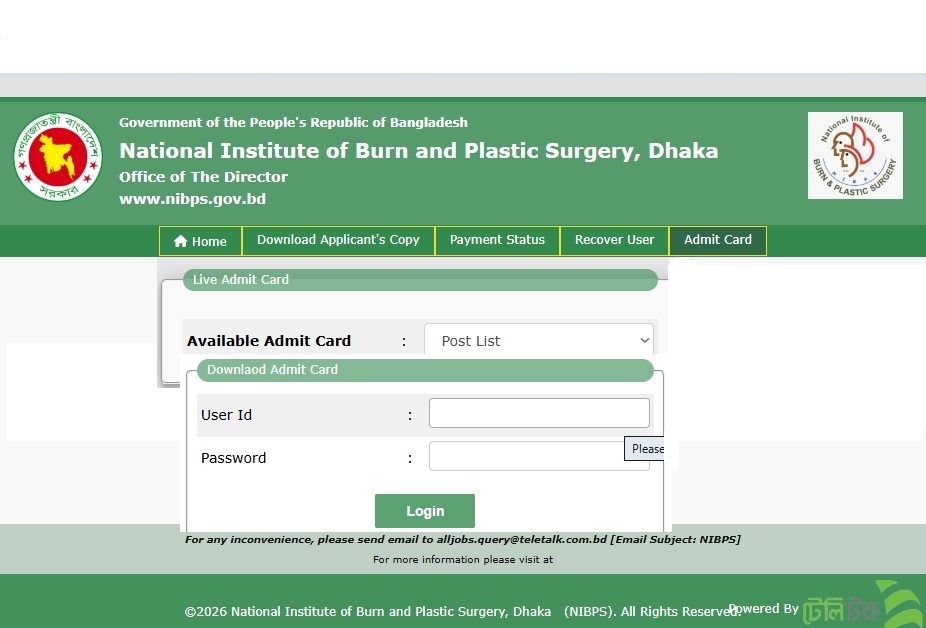Click the Bangladesh government seal logo

[x=58, y=157]
